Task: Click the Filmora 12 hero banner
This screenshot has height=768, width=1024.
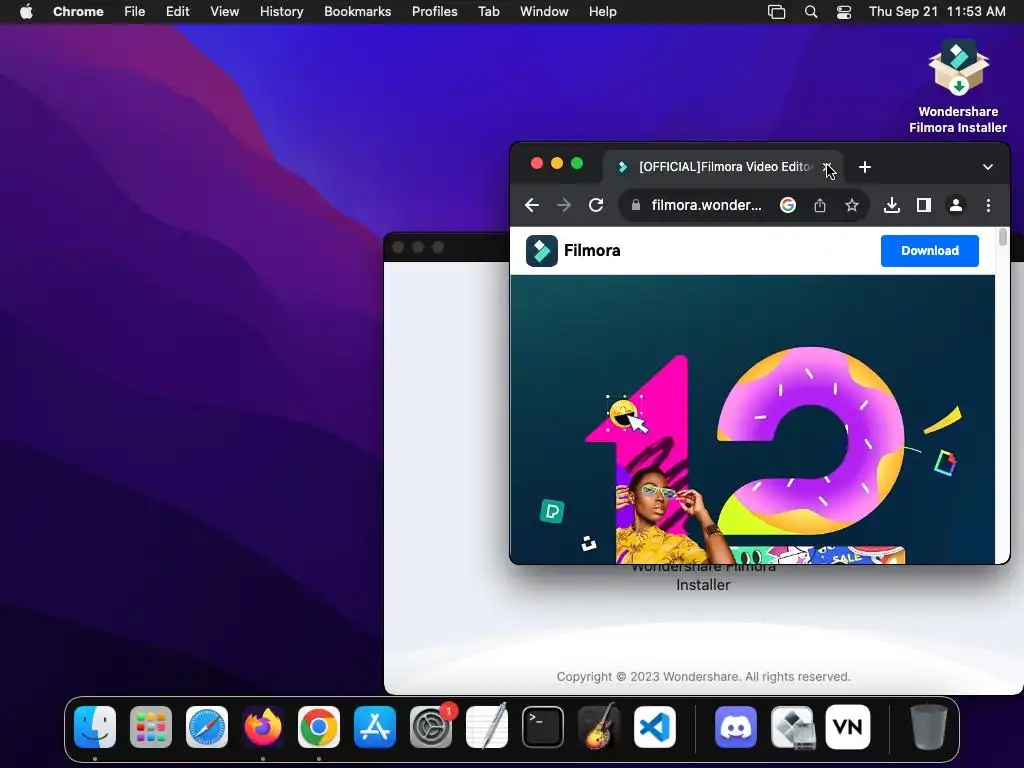Action: coord(752,419)
